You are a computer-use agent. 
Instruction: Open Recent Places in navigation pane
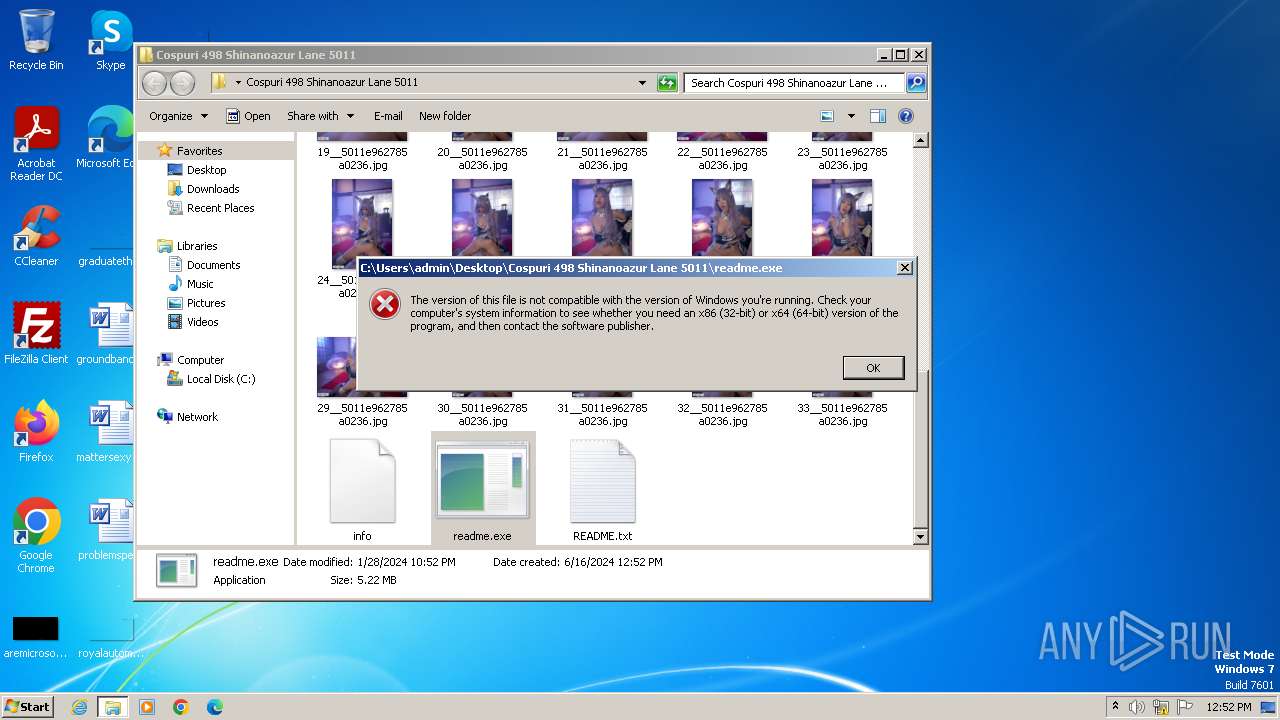point(220,208)
